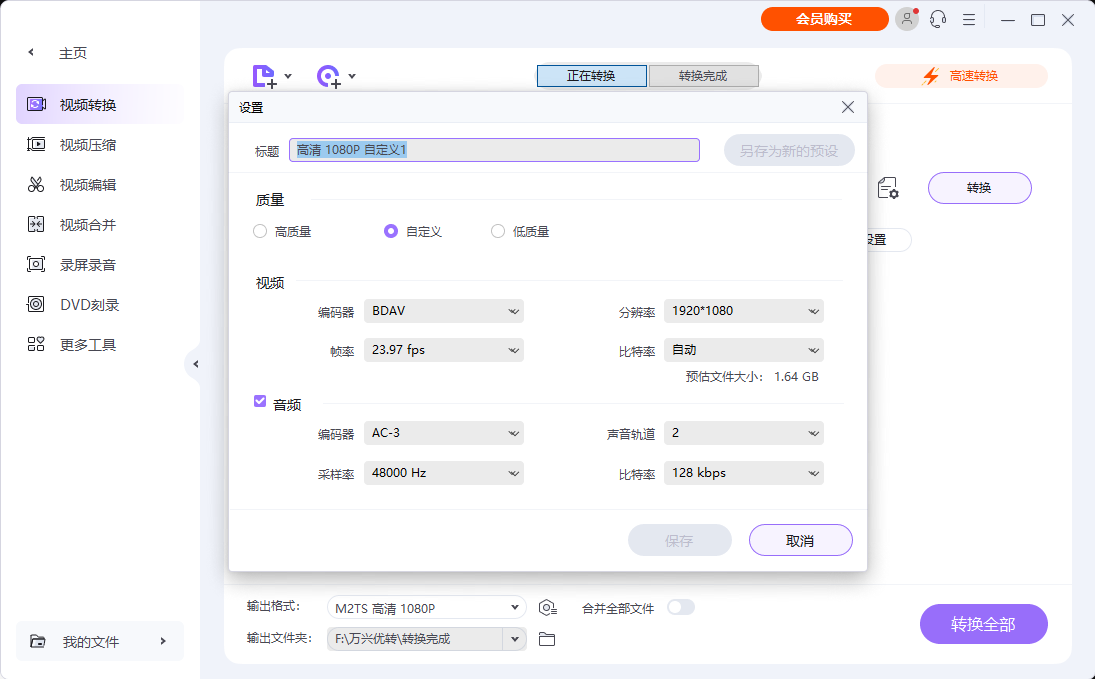
Task: Uncheck the 音频 checkbox
Action: coord(259,402)
